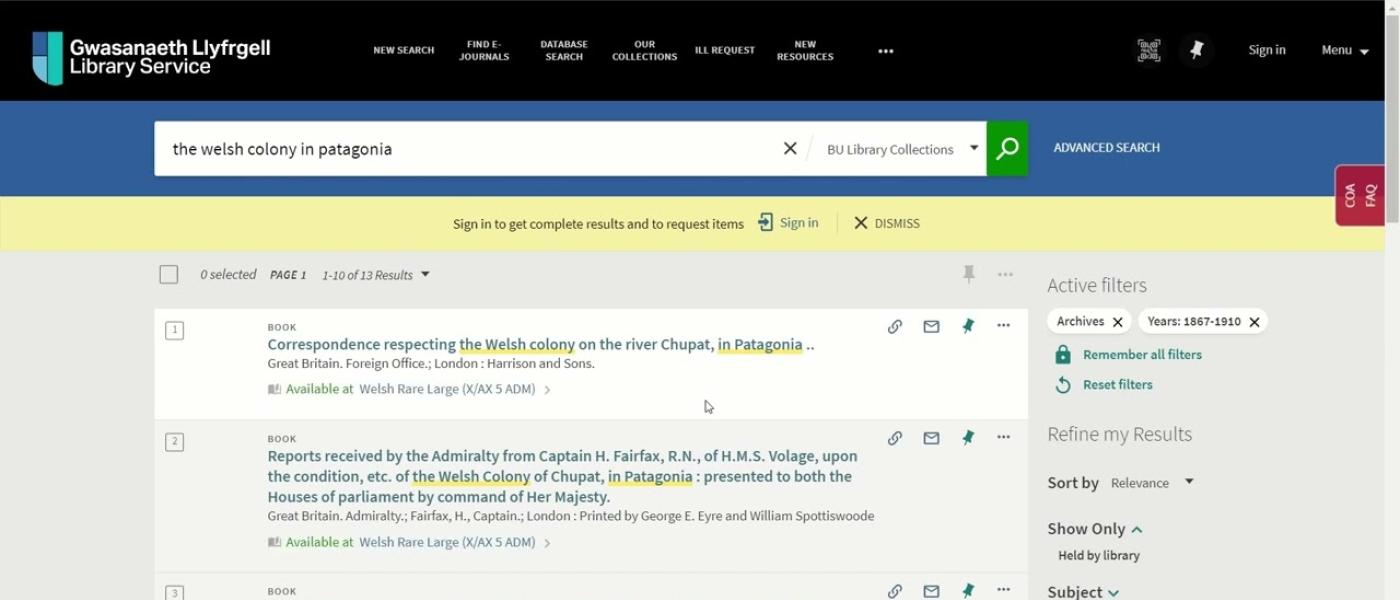
Task: Click the green search magnifier button
Action: tap(1007, 149)
